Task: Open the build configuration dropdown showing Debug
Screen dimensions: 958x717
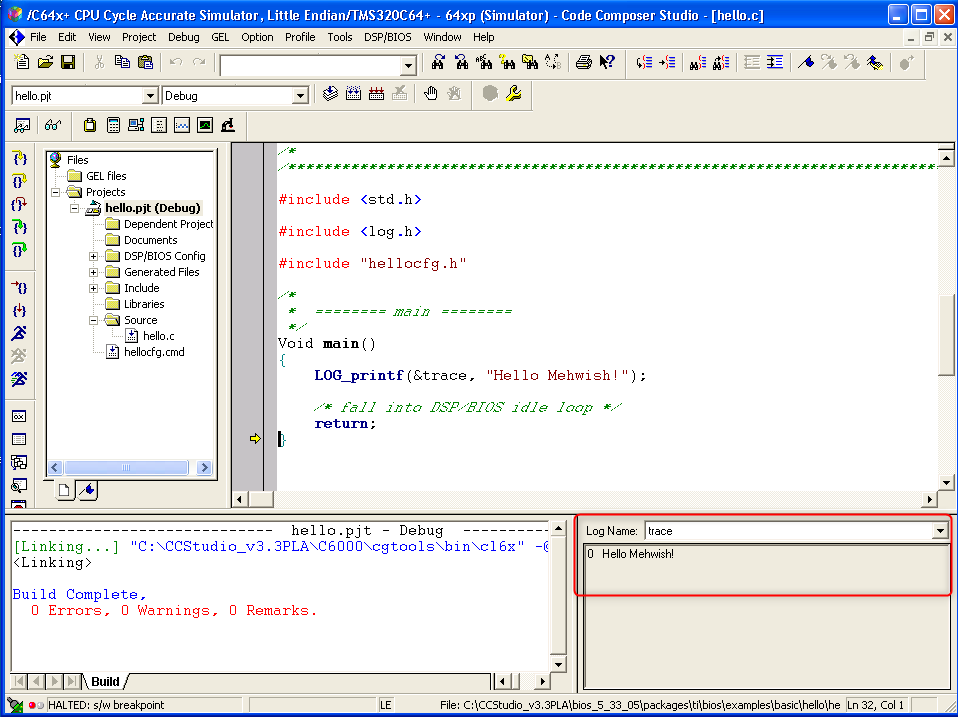Action: (300, 96)
